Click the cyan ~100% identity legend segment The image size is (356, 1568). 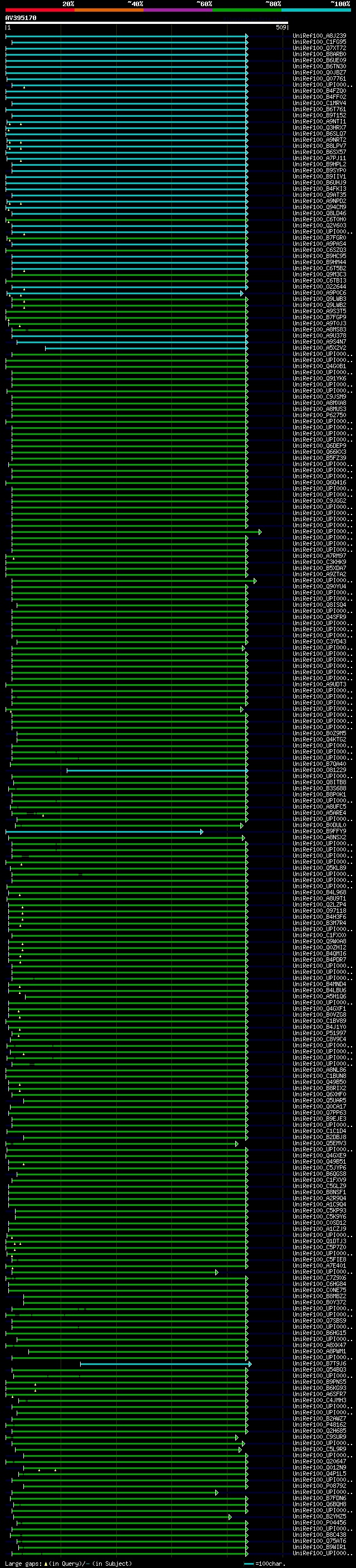click(316, 10)
